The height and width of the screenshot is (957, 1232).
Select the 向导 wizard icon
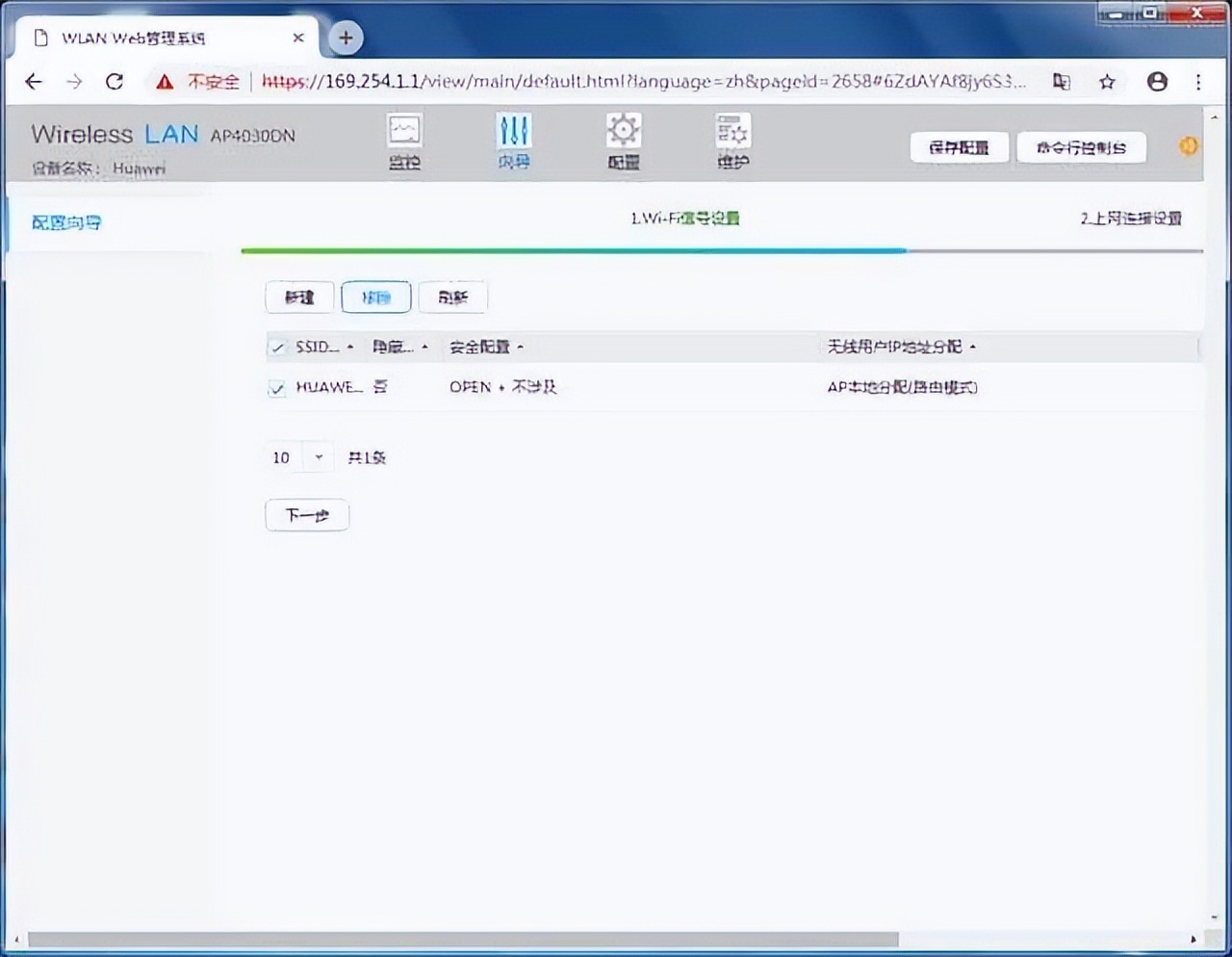click(513, 140)
